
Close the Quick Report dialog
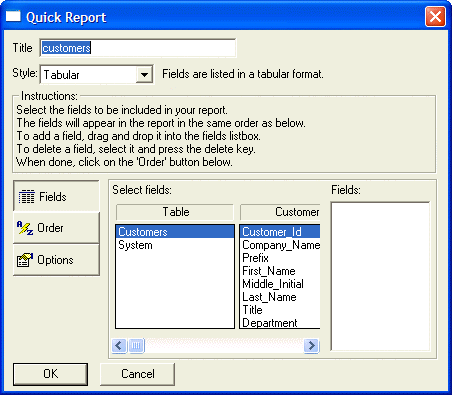tap(435, 16)
